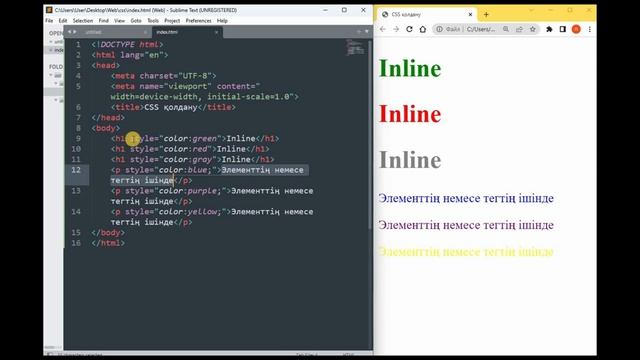This screenshot has width=640, height=360.
Task: Click previous tab arrow in Sublime tab bar
Action: [69, 32]
